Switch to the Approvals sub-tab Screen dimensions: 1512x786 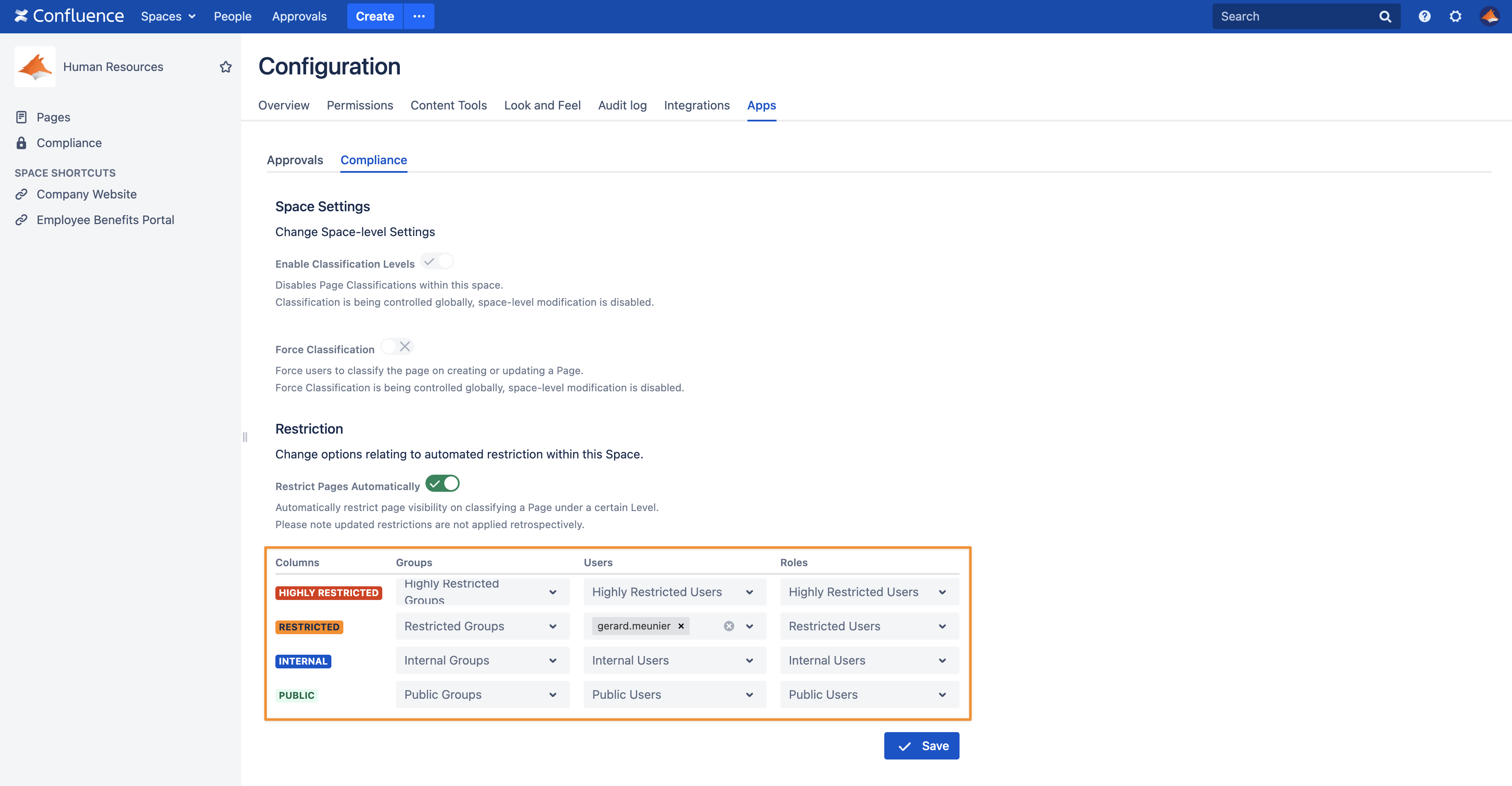[295, 160]
